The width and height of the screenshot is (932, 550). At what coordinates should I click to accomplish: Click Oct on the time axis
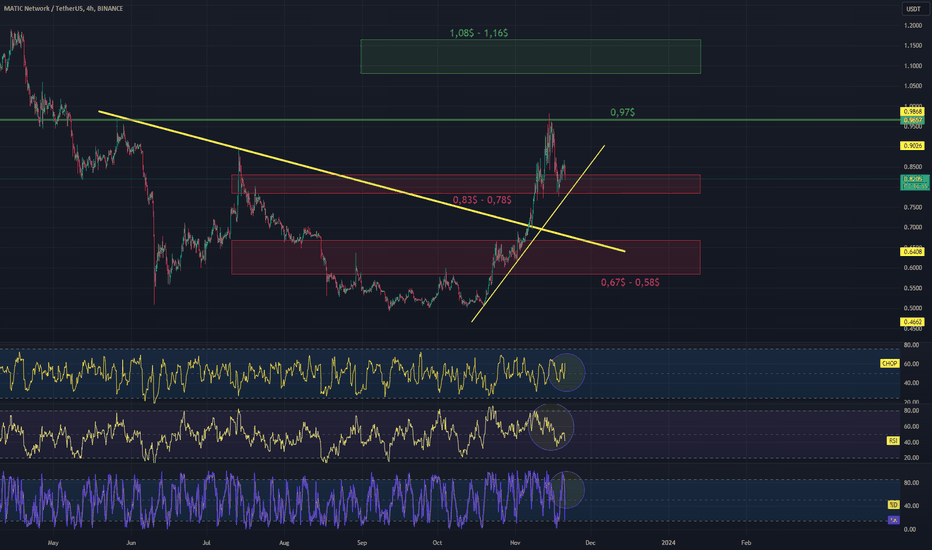coord(437,543)
